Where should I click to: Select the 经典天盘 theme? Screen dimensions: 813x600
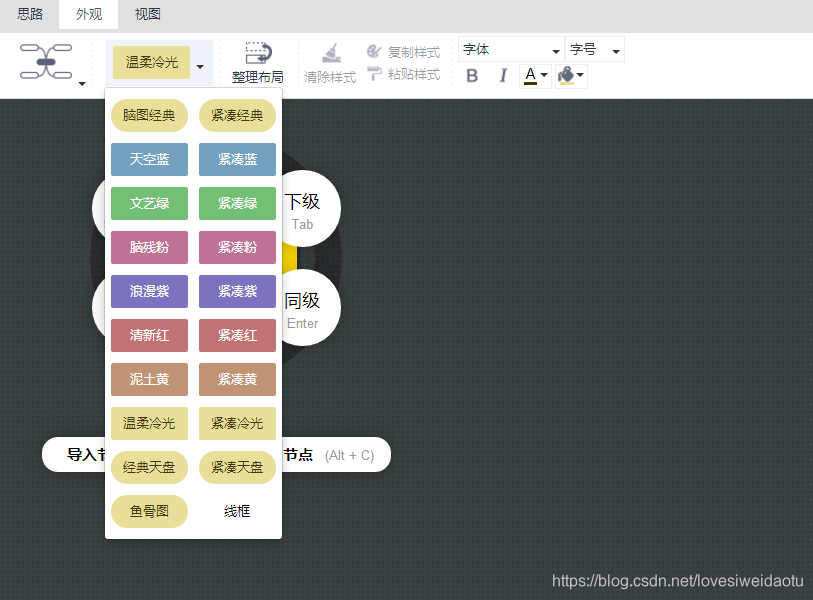(149, 468)
